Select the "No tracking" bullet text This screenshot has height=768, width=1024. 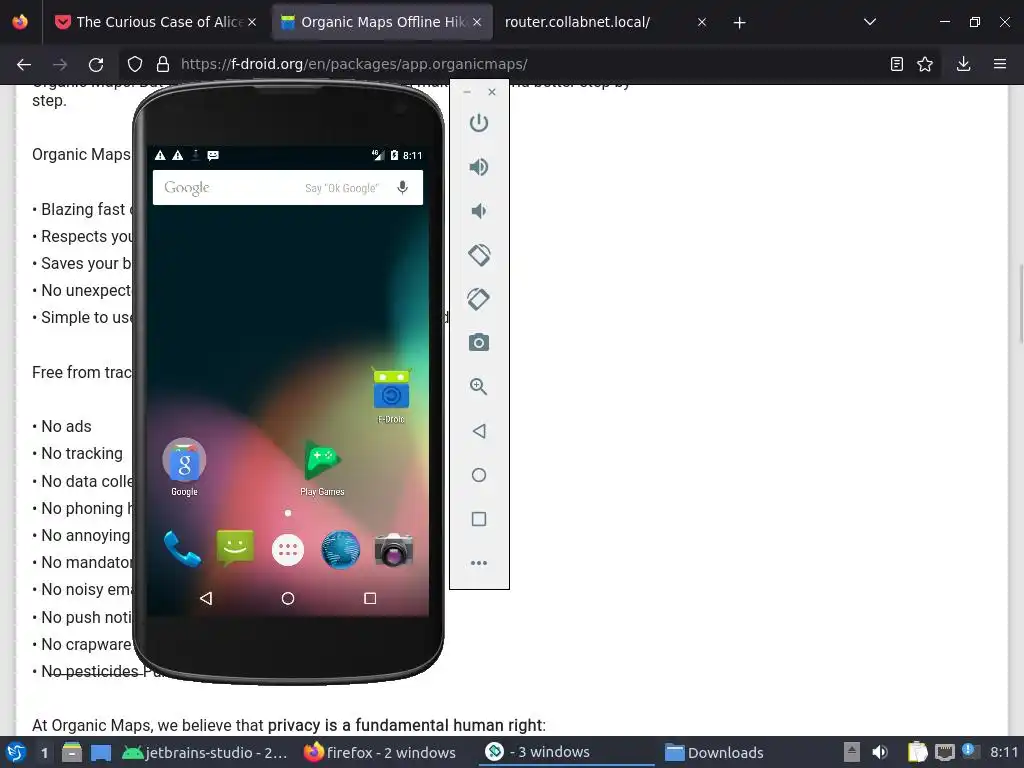[82, 454]
